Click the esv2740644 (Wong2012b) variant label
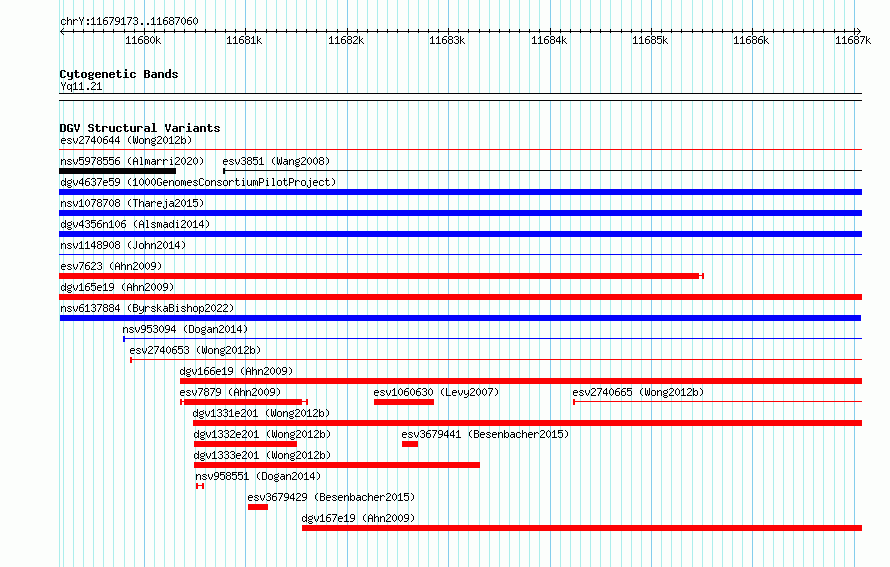This screenshot has width=890, height=567. pos(126,140)
